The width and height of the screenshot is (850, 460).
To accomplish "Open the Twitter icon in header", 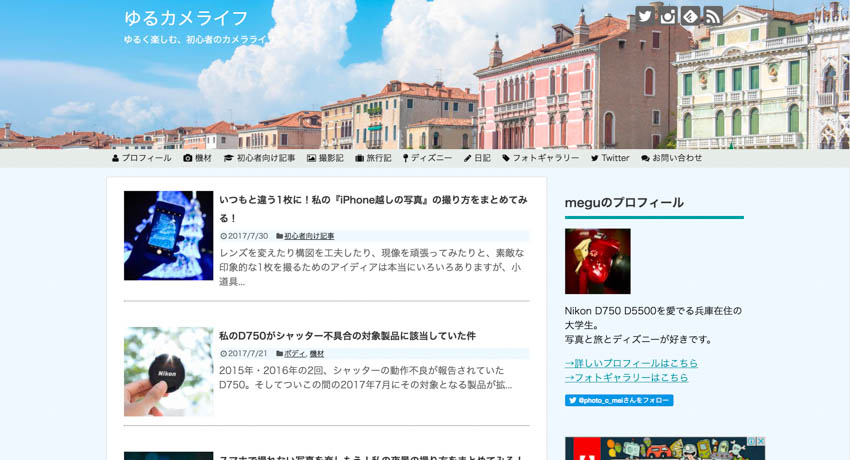I will coord(644,16).
